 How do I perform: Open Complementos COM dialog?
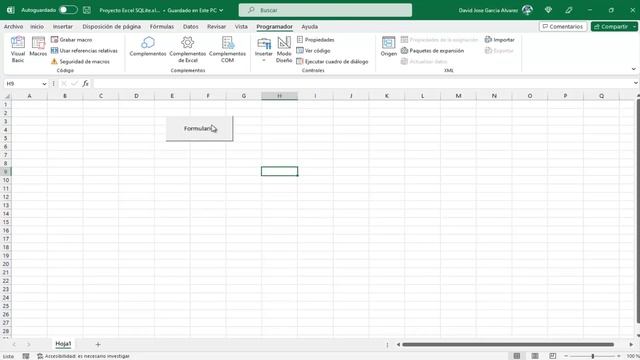227,49
